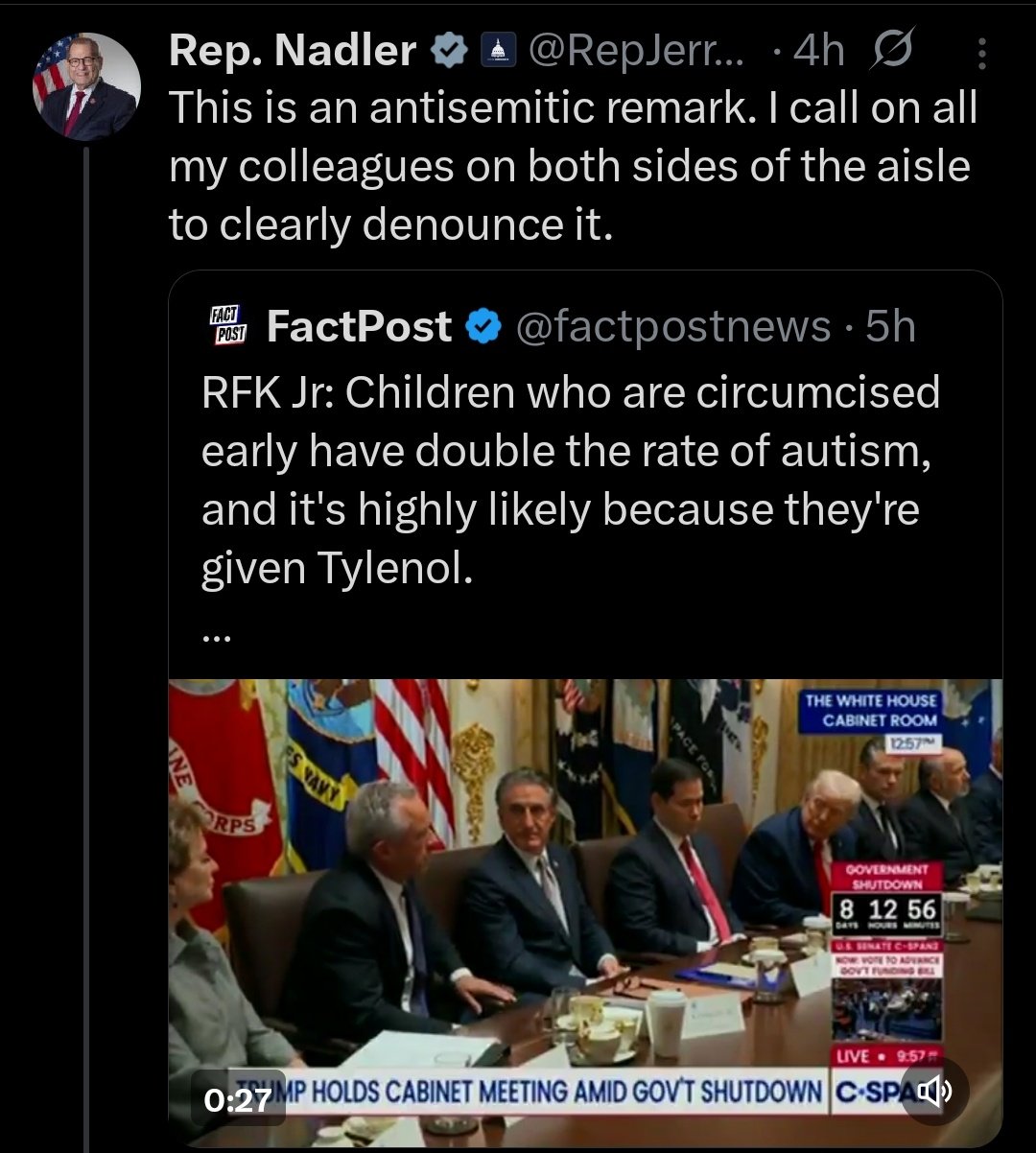Open the @factpostnews handle
1036x1153 pixels.
[672, 327]
